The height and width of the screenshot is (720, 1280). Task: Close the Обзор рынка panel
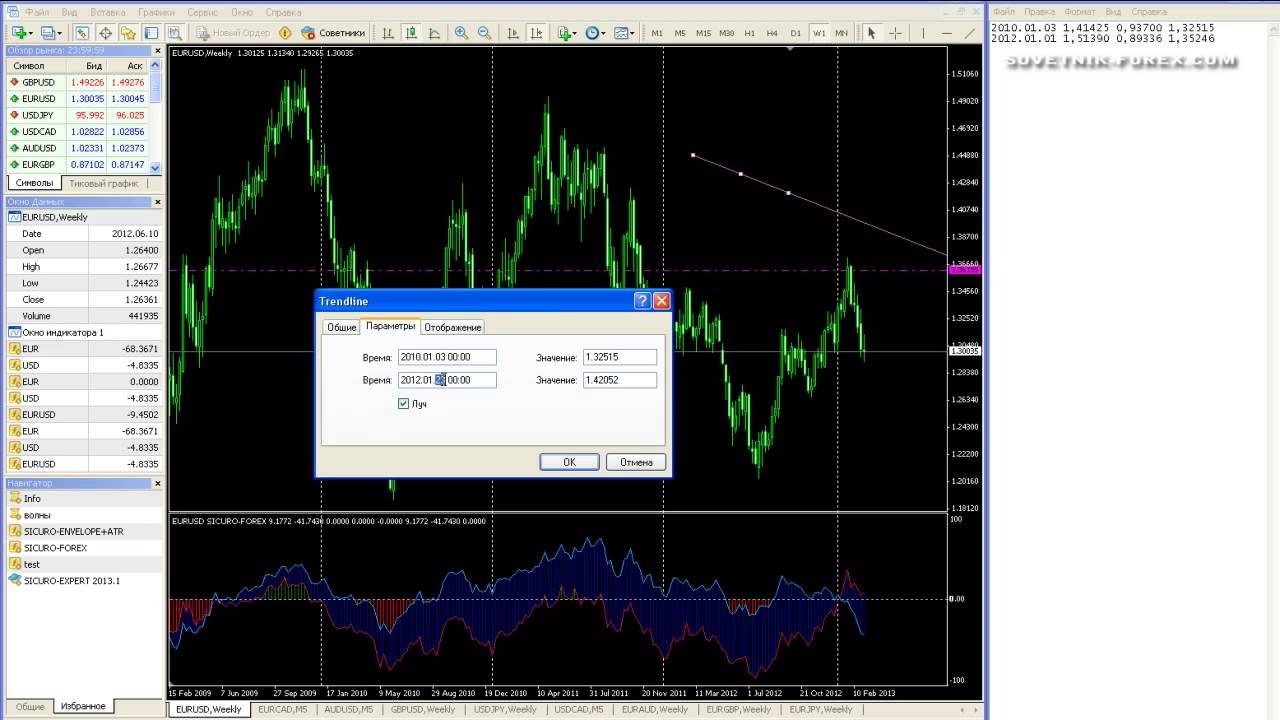[x=157, y=50]
